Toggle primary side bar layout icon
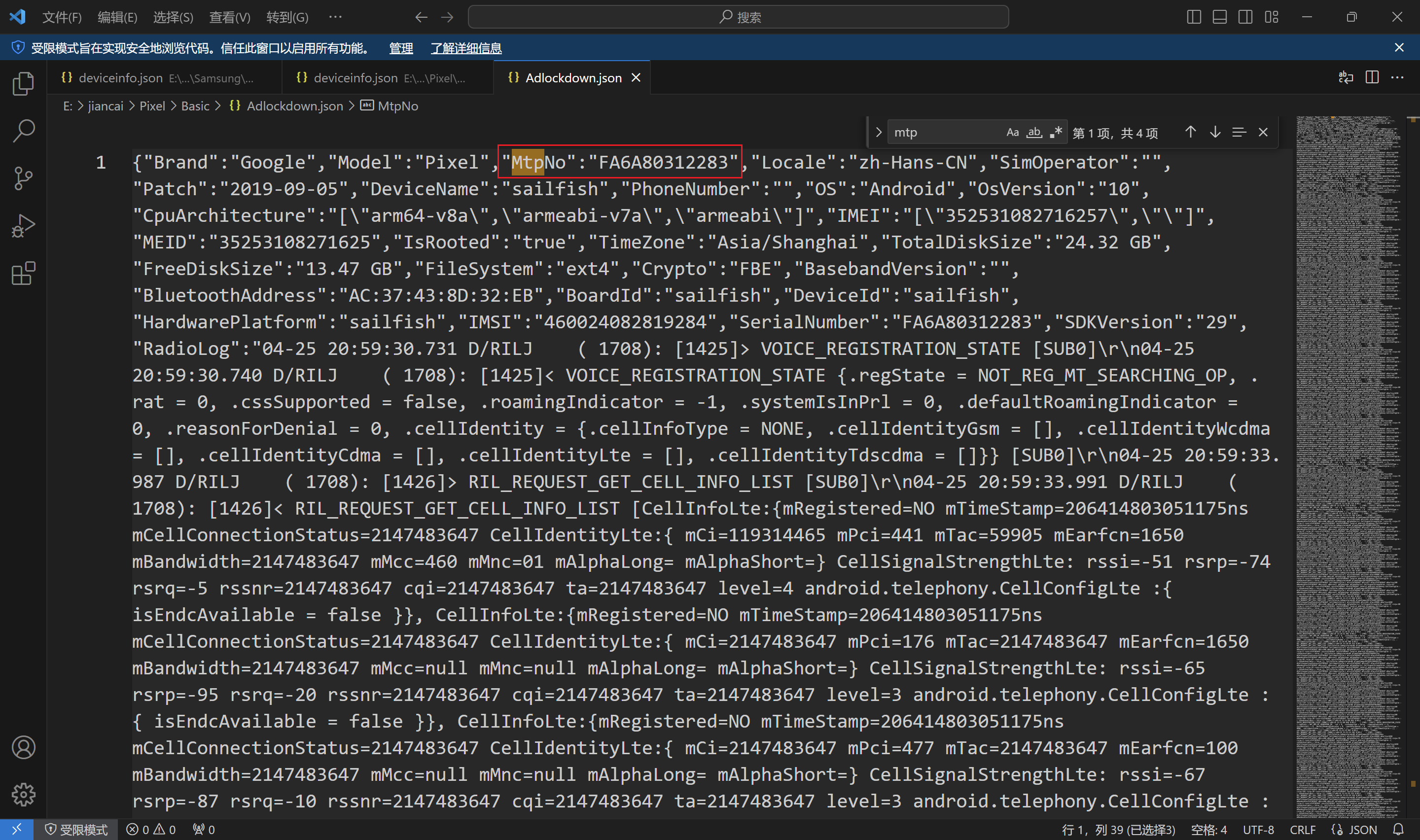Screen dimensions: 1420x840 click(x=1194, y=17)
